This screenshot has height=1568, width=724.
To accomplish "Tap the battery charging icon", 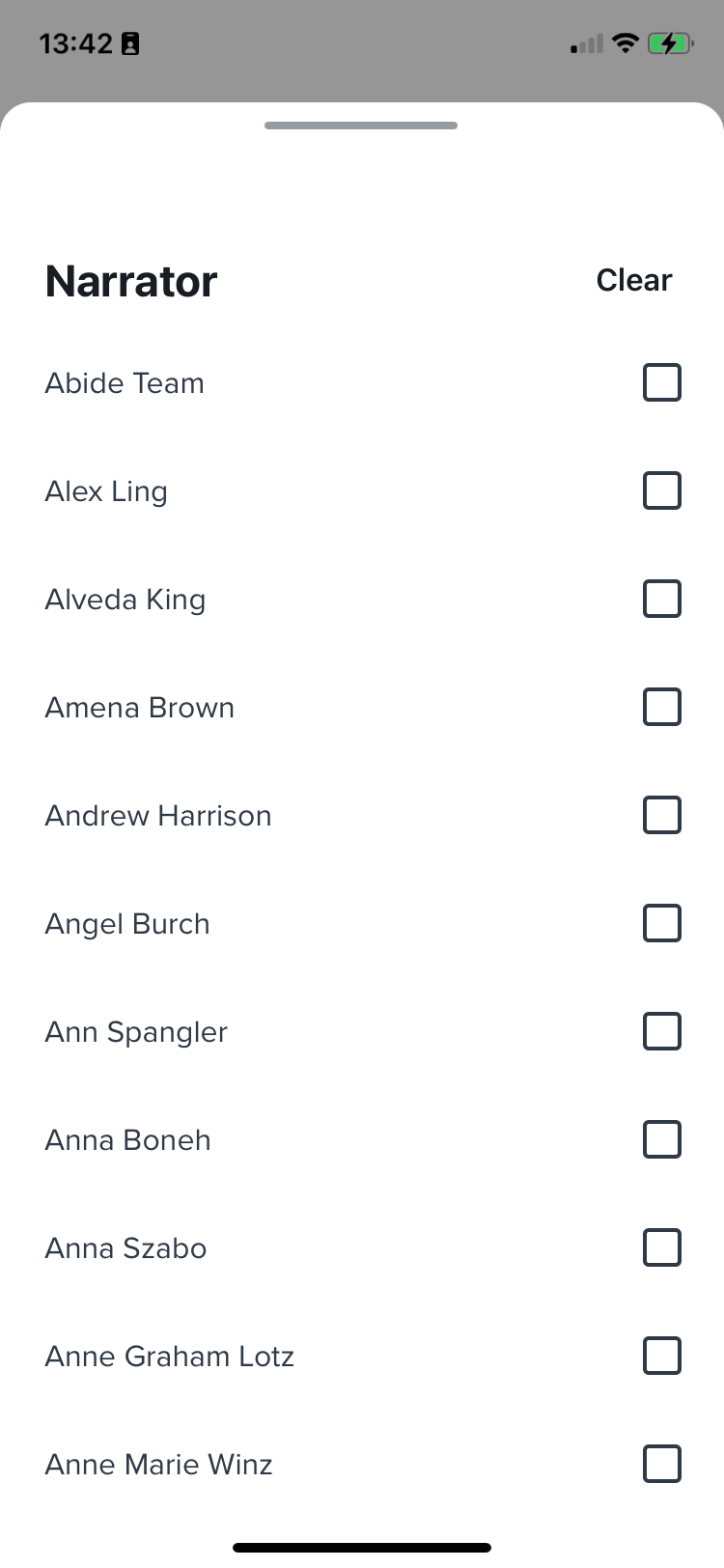I will [x=670, y=42].
